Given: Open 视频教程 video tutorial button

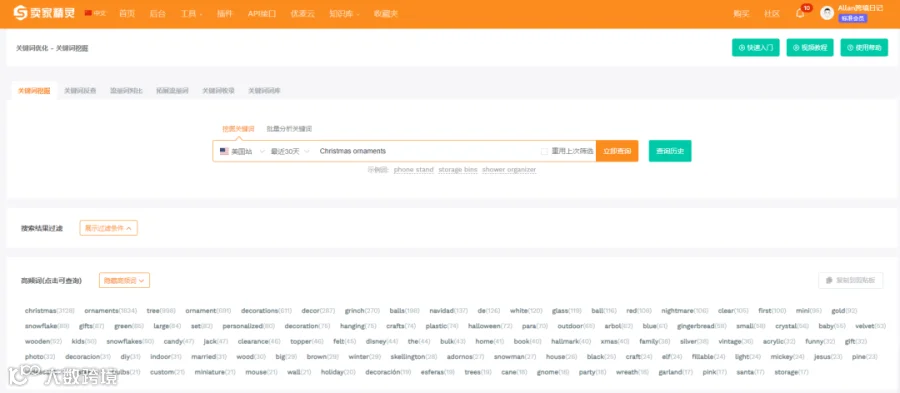Looking at the screenshot, I should tap(810, 48).
